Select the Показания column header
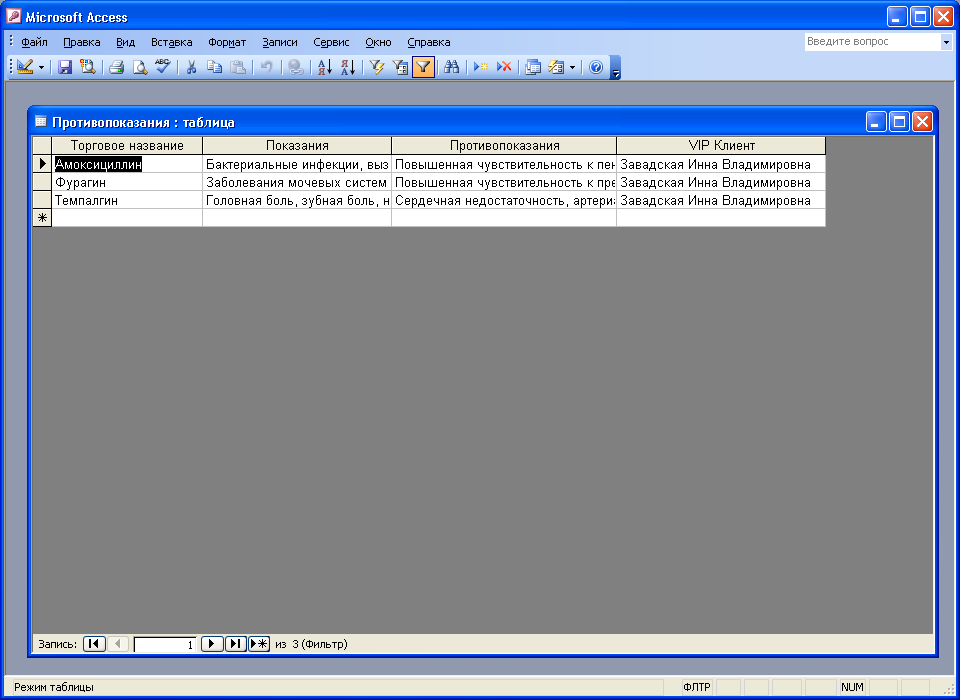Viewport: 960px width, 700px height. tap(297, 146)
